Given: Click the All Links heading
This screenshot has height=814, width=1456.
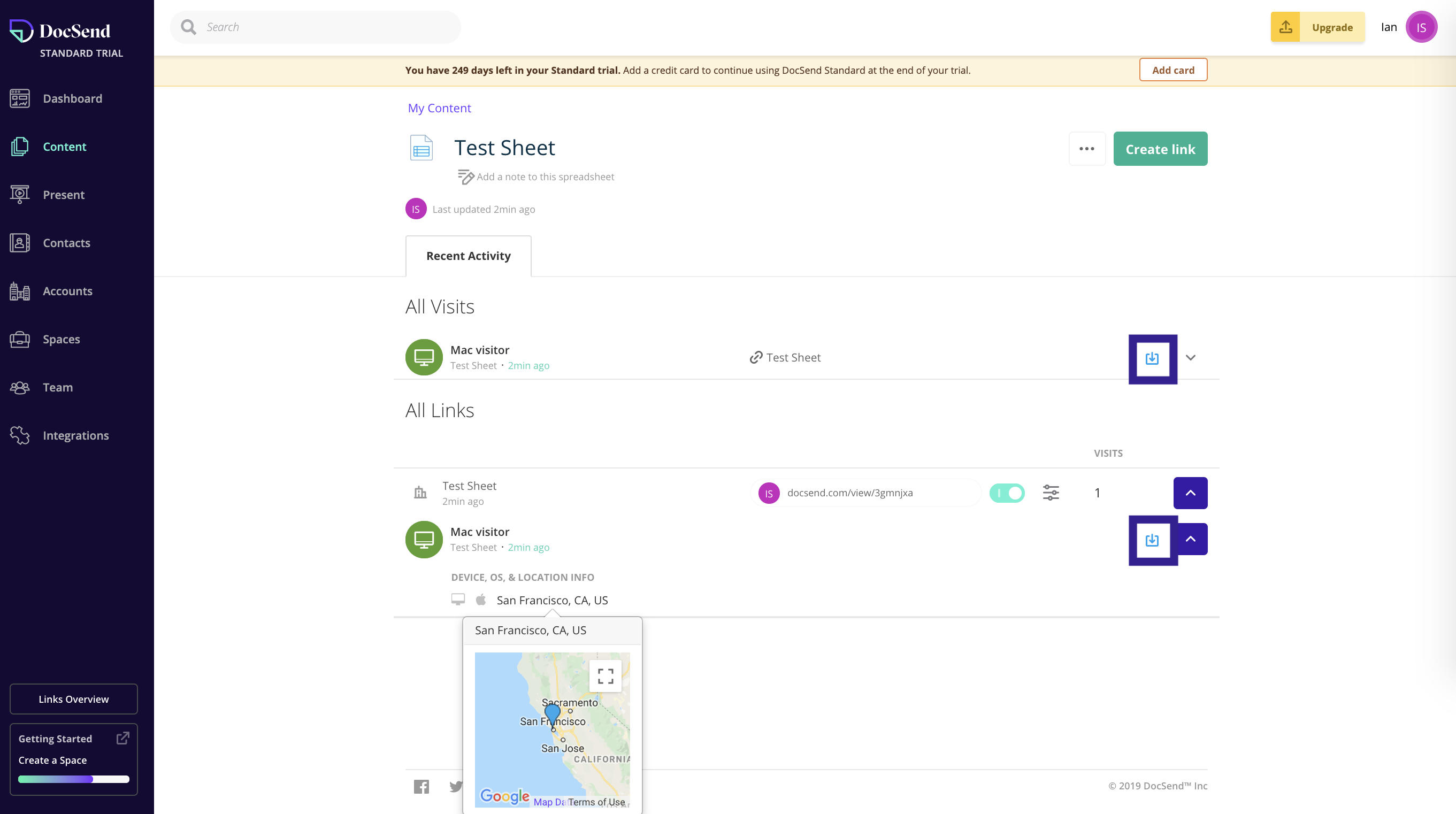Looking at the screenshot, I should [x=439, y=410].
